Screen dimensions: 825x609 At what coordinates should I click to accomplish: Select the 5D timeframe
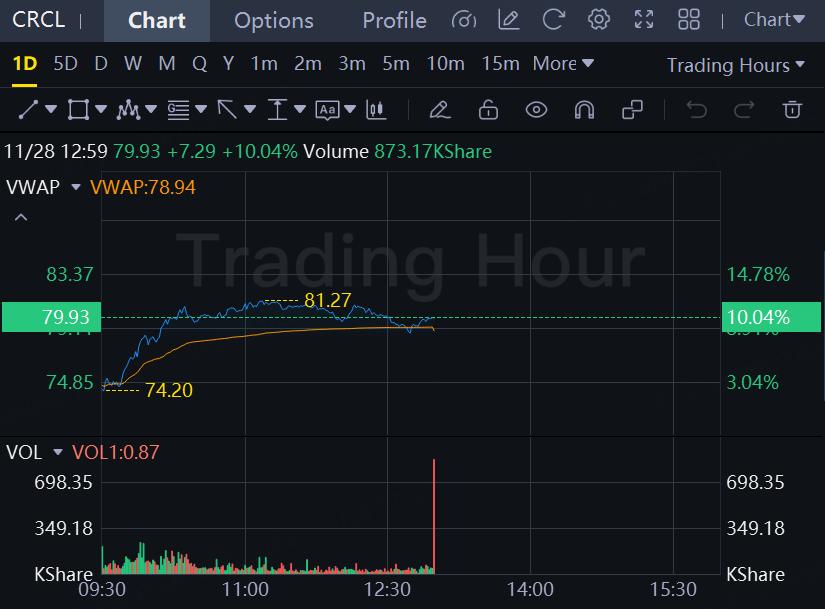(65, 64)
